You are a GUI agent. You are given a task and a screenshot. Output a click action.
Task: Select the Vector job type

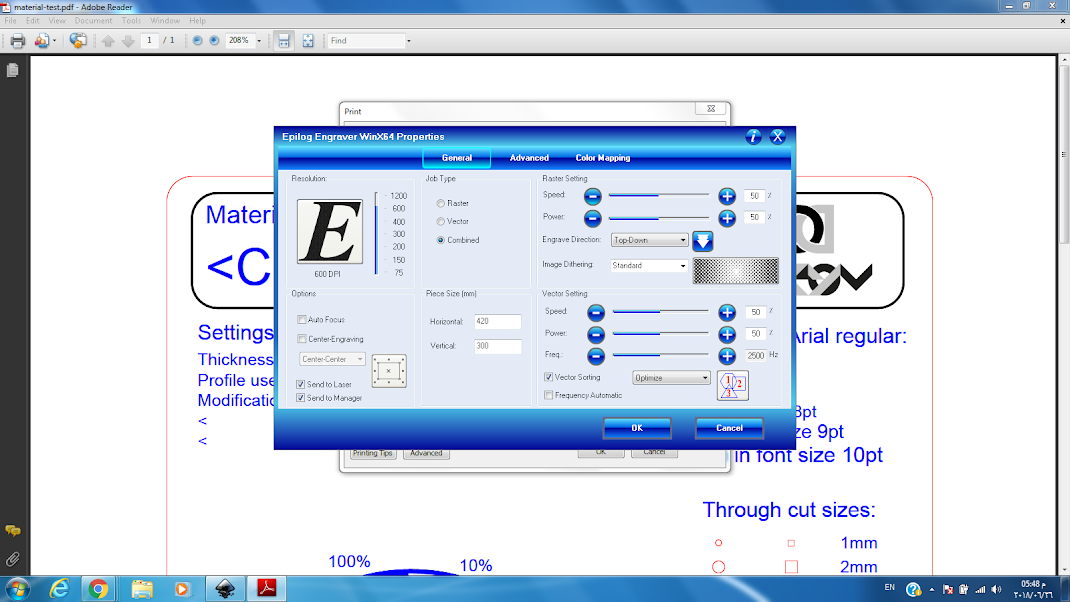[441, 221]
